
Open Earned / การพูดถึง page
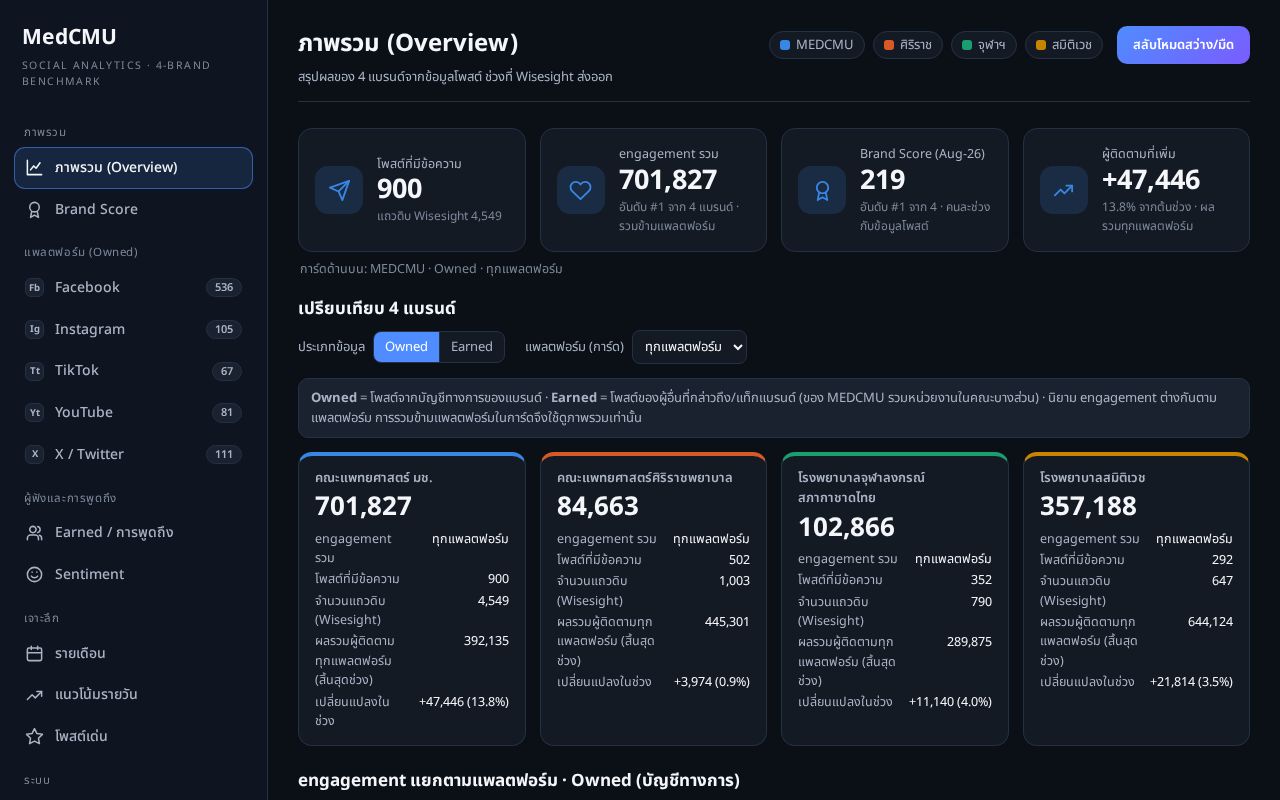coord(133,533)
